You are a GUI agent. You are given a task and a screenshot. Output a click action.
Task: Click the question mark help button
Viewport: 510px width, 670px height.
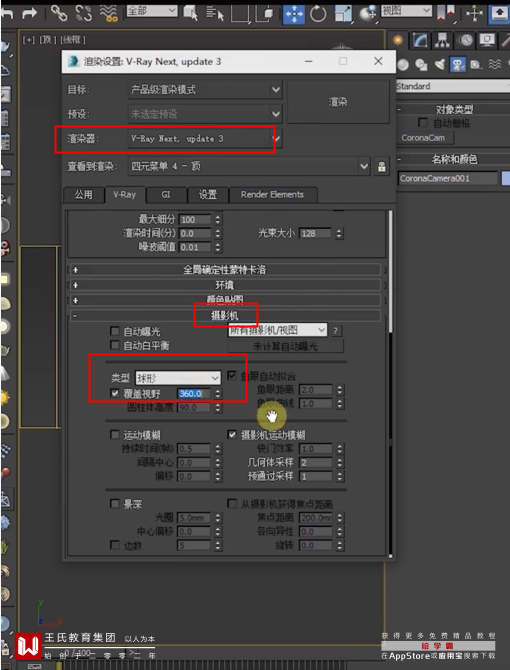[336, 330]
